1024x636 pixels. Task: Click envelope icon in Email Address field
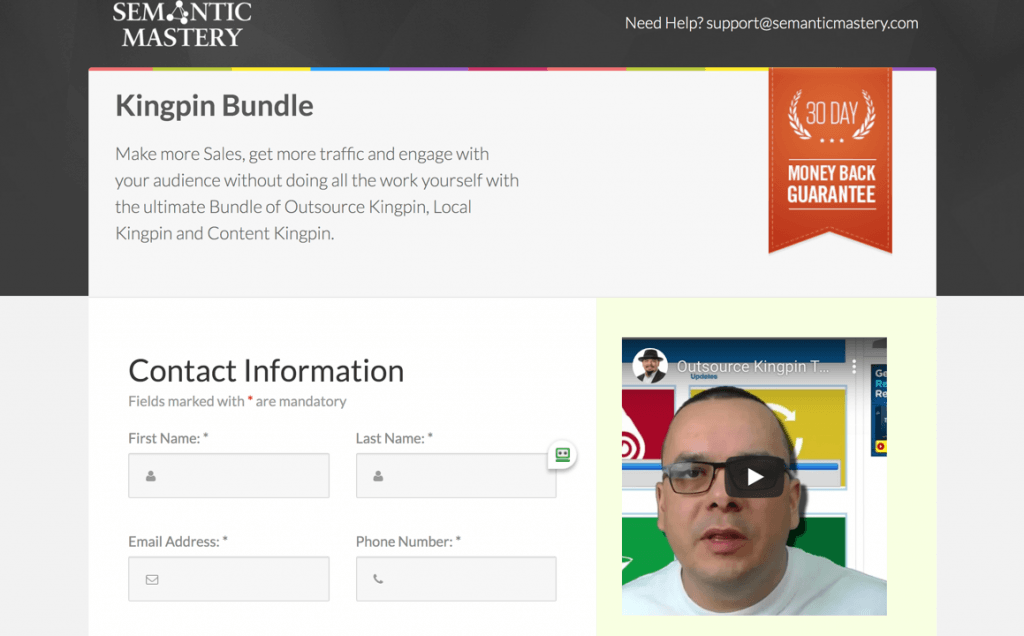(152, 579)
